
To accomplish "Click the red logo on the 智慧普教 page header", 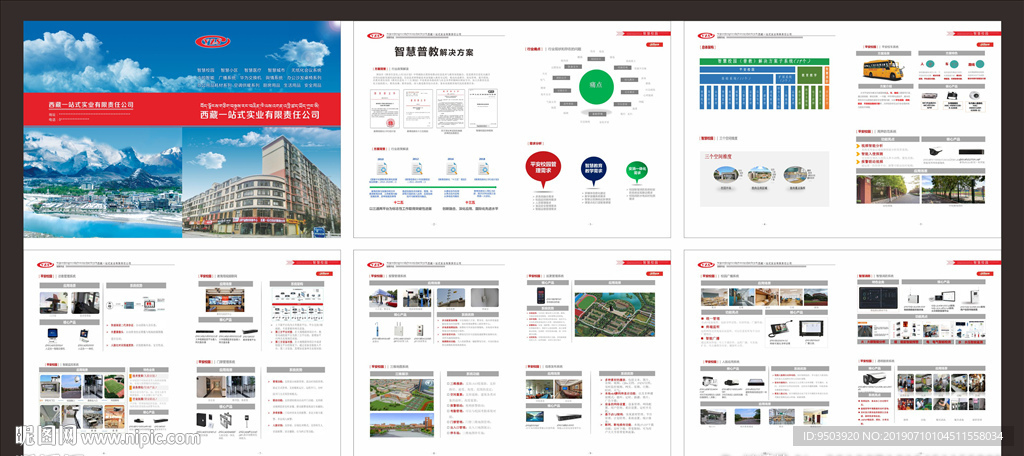I will (x=376, y=36).
